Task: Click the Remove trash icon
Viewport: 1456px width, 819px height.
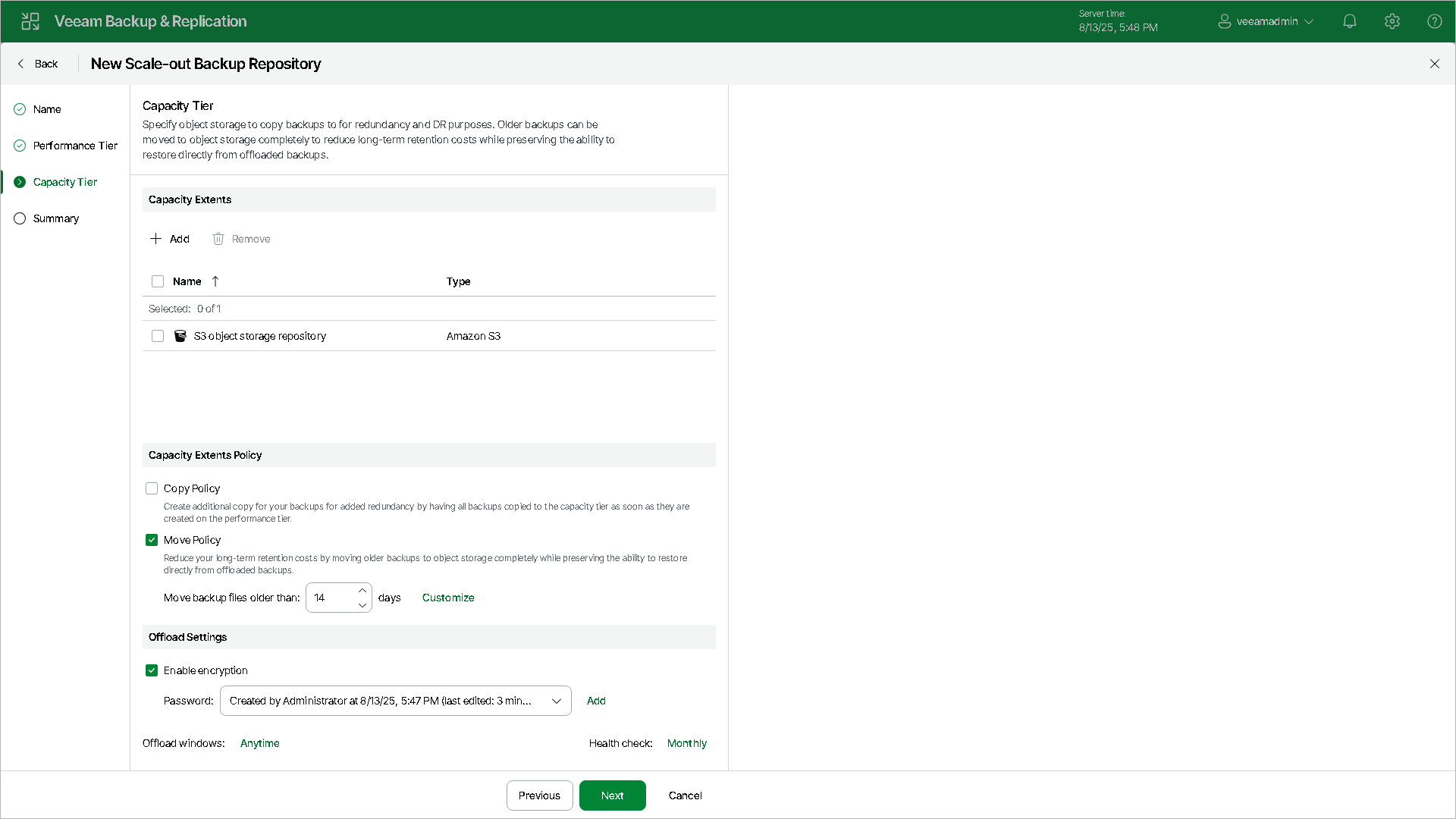Action: [218, 239]
